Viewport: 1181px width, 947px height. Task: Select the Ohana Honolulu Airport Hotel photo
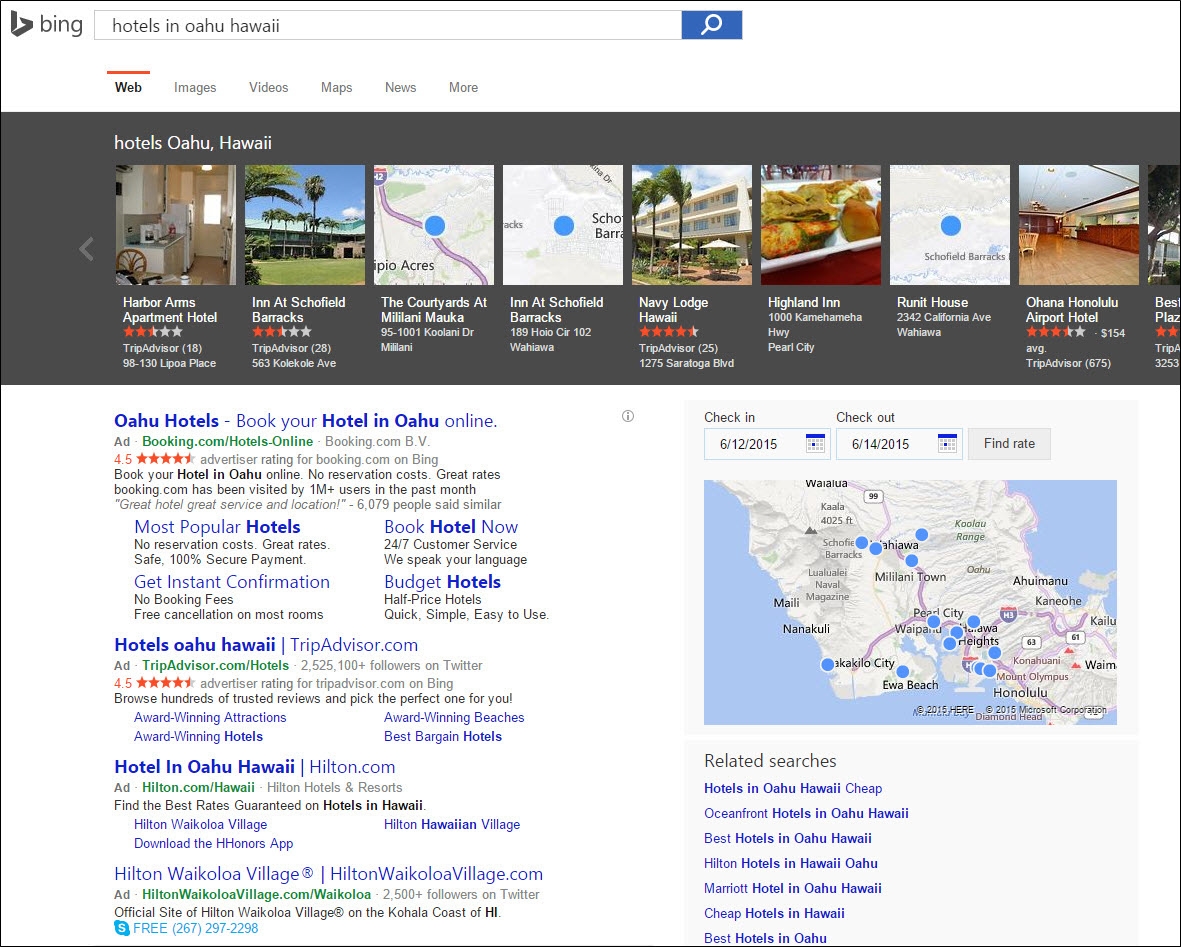pos(1079,225)
